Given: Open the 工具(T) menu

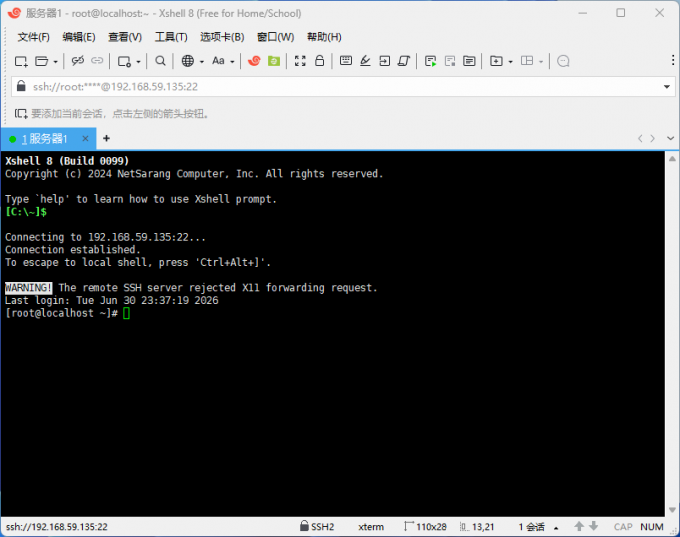Looking at the screenshot, I should point(171,37).
